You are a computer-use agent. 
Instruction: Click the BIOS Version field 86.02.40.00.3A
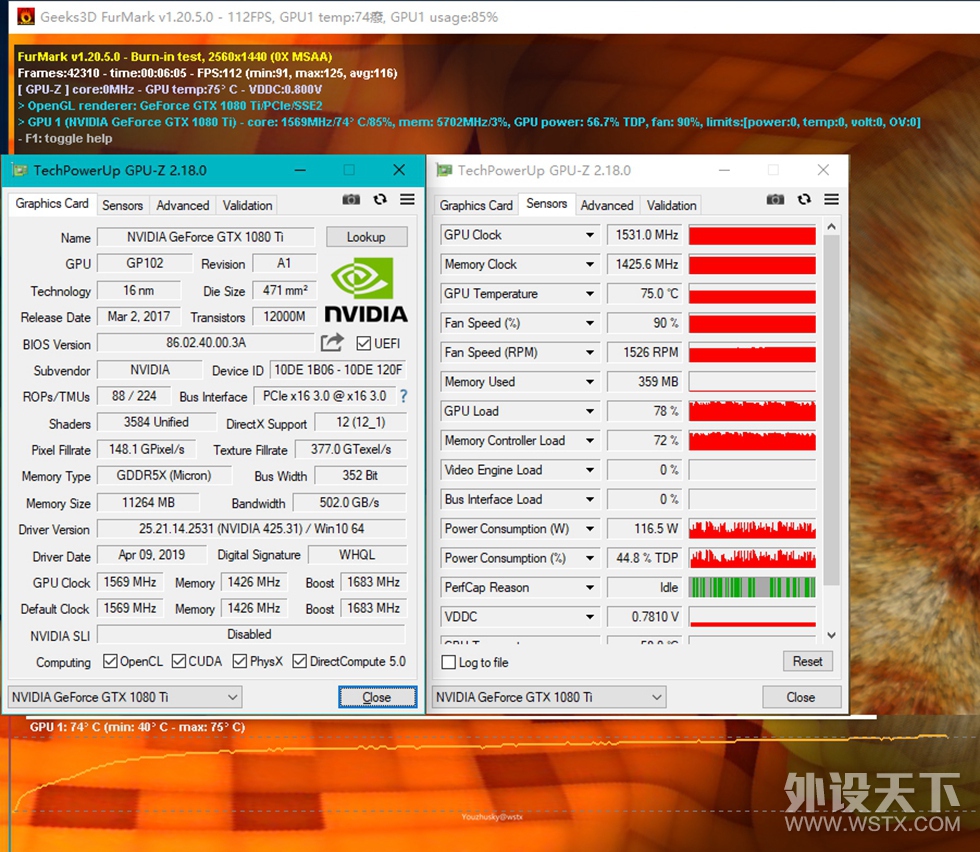tap(206, 343)
